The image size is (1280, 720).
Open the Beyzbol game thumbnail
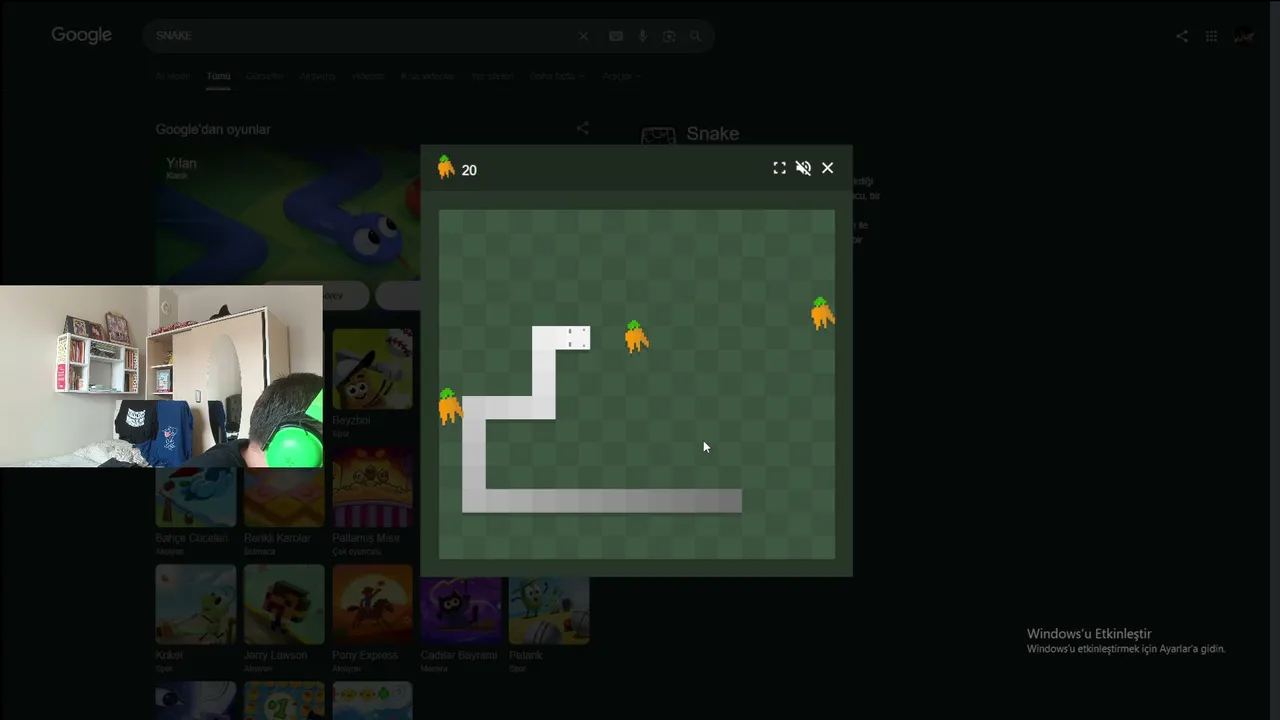[372, 369]
